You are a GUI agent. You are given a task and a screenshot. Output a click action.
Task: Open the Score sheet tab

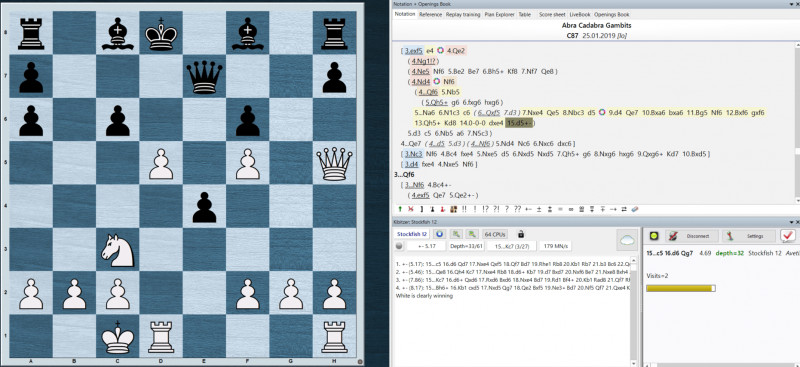(x=552, y=14)
